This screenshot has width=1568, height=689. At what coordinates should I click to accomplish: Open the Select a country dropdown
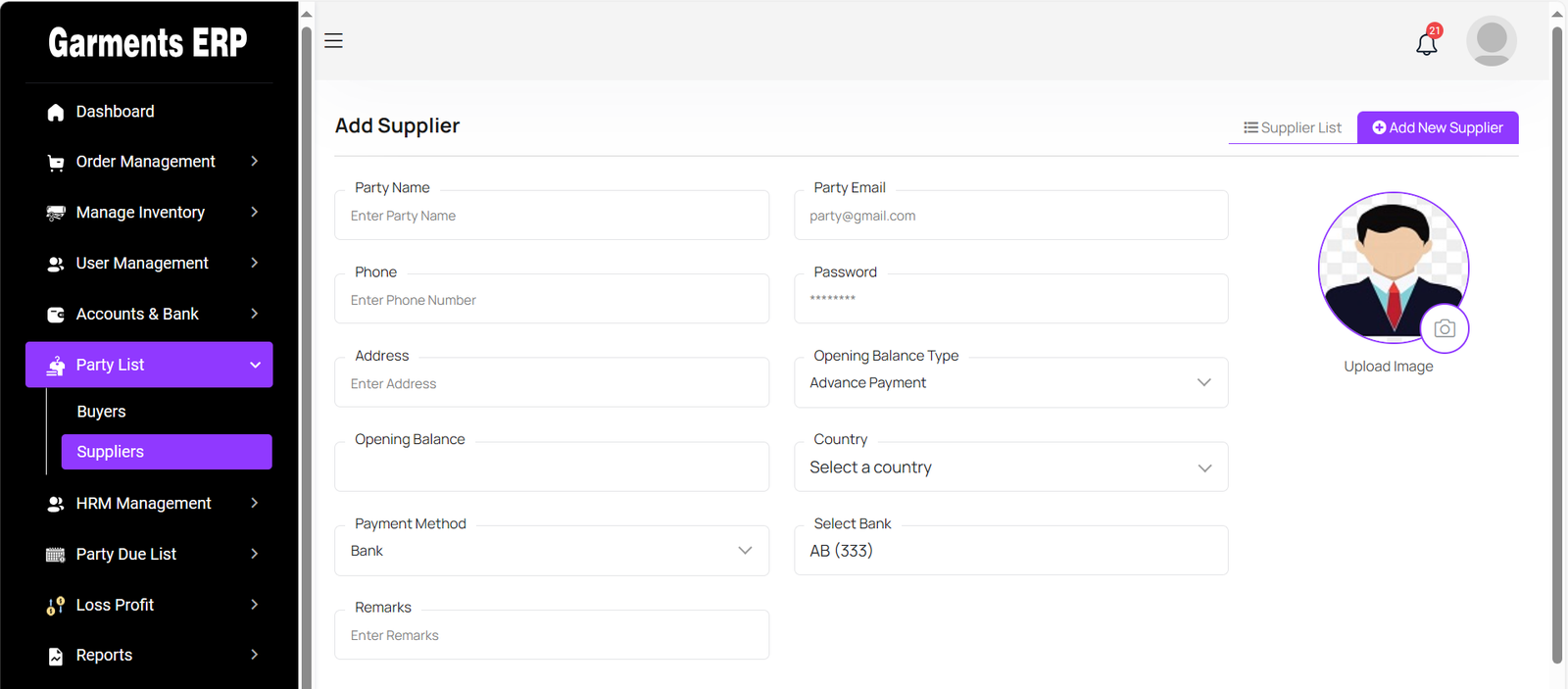pyautogui.click(x=1009, y=468)
